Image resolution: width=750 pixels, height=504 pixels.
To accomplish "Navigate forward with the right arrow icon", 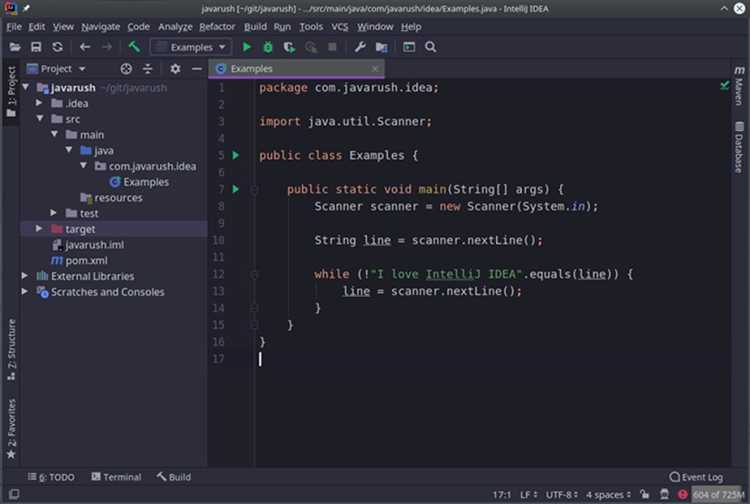I will 107,47.
